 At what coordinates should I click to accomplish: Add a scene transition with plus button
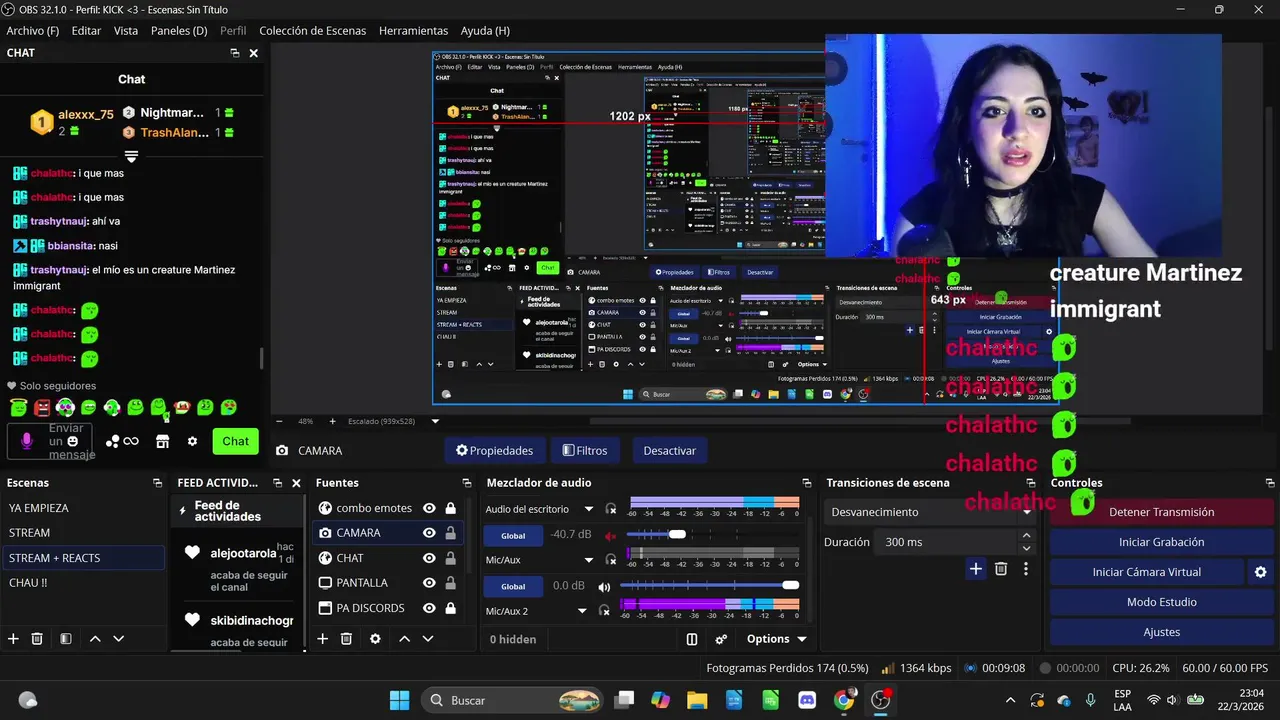pyautogui.click(x=976, y=569)
